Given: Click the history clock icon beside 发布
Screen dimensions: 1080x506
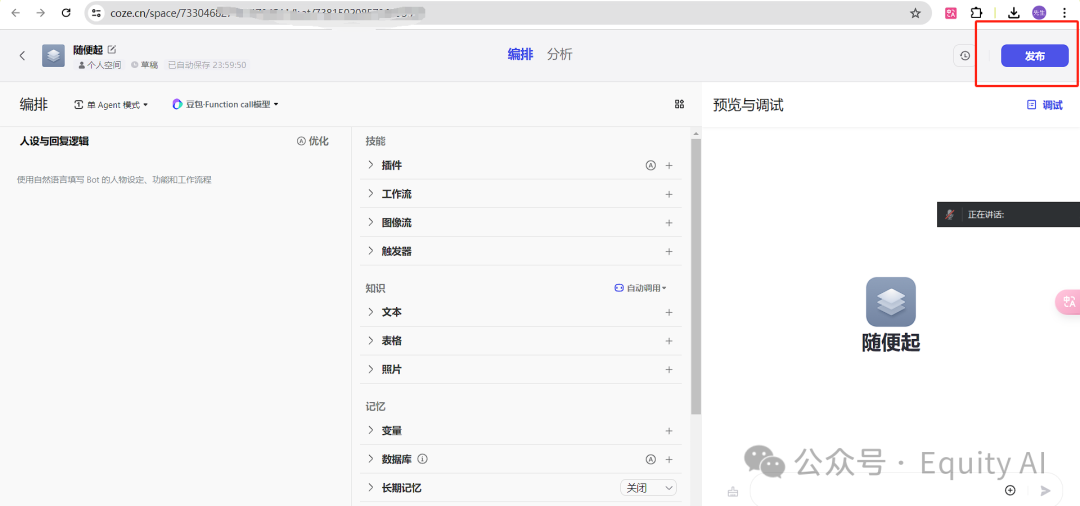Looking at the screenshot, I should pyautogui.click(x=964, y=56).
